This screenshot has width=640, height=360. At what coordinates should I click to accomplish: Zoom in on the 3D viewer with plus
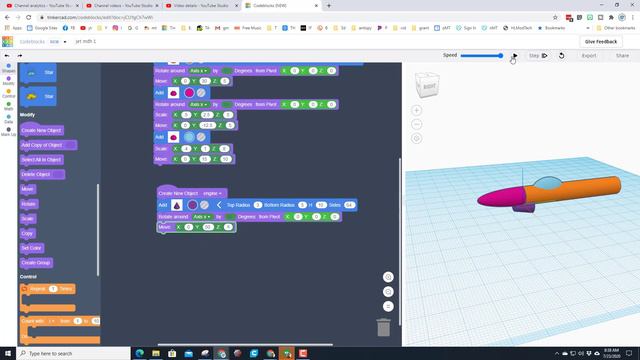click(416, 110)
